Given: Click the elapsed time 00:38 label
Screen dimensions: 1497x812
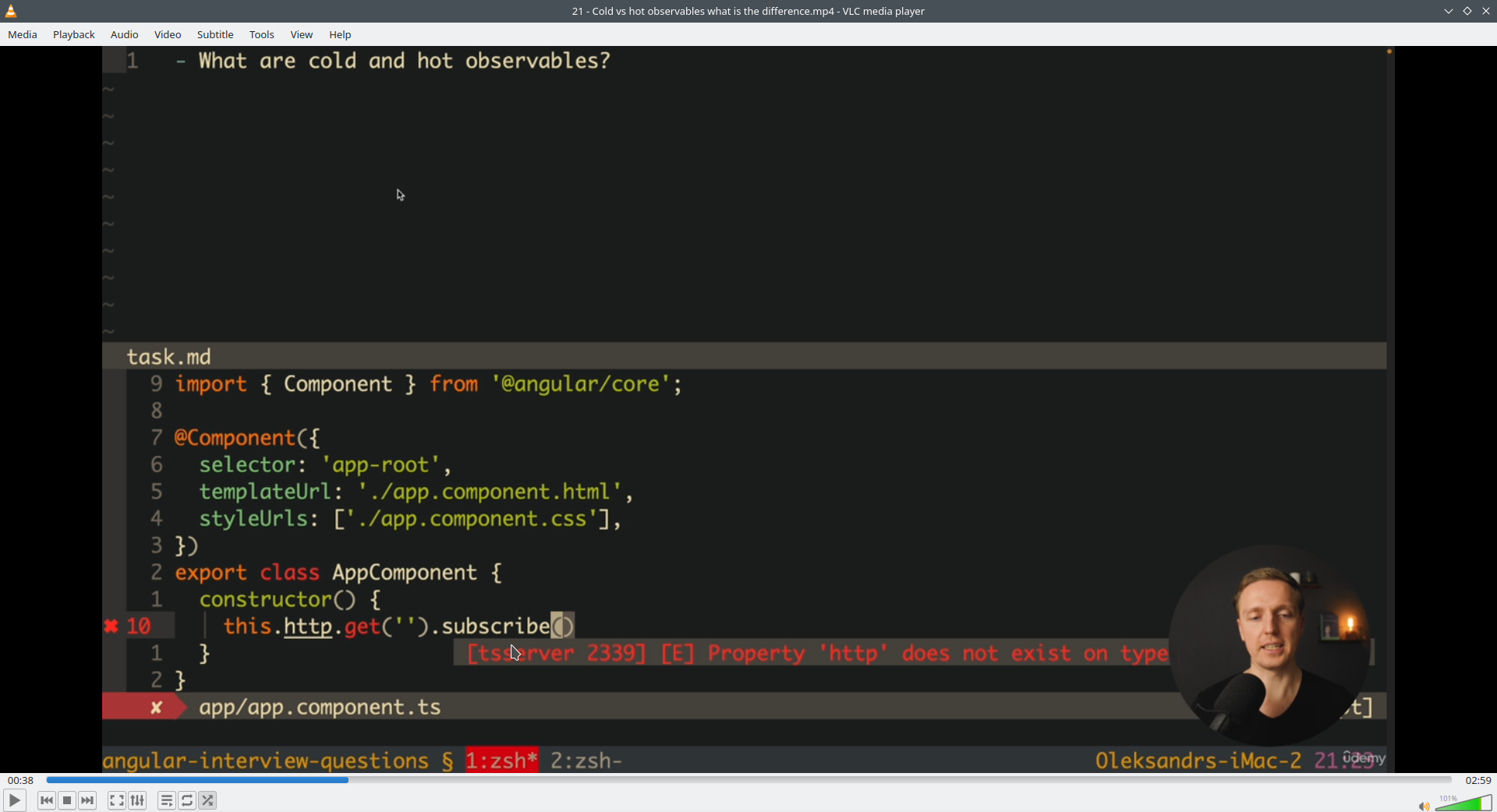Looking at the screenshot, I should (x=21, y=780).
